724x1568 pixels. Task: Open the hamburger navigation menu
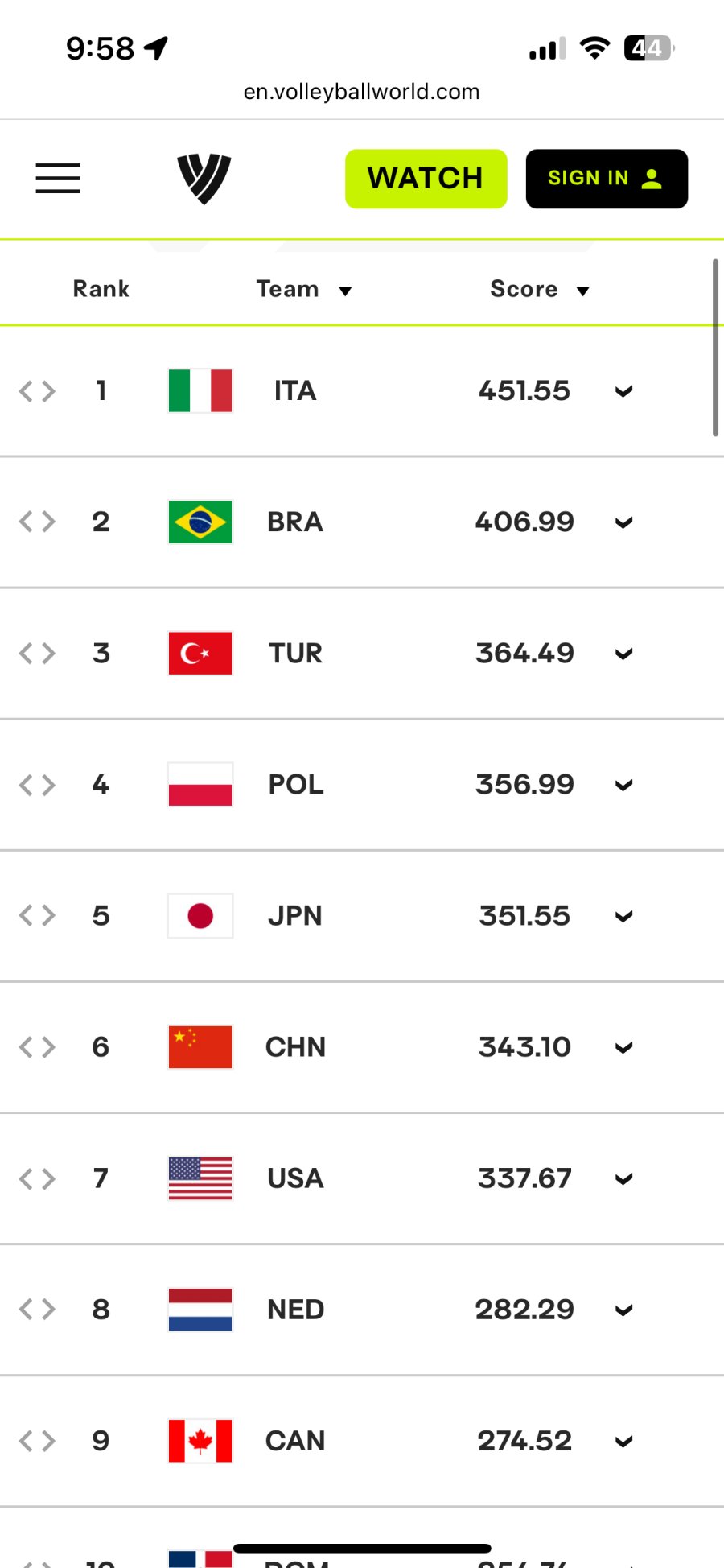[58, 178]
